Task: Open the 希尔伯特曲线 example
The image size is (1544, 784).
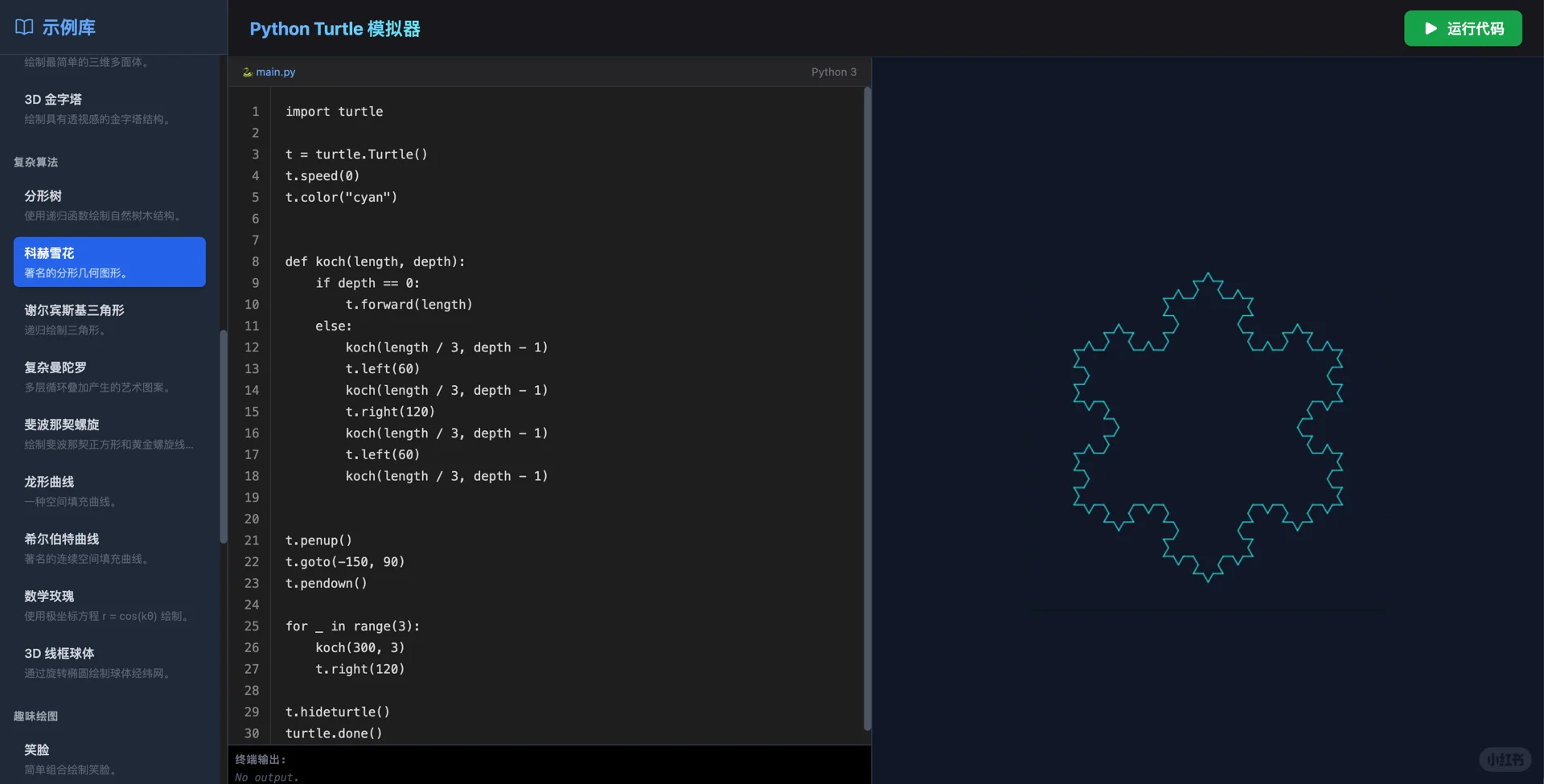Action: coord(109,548)
